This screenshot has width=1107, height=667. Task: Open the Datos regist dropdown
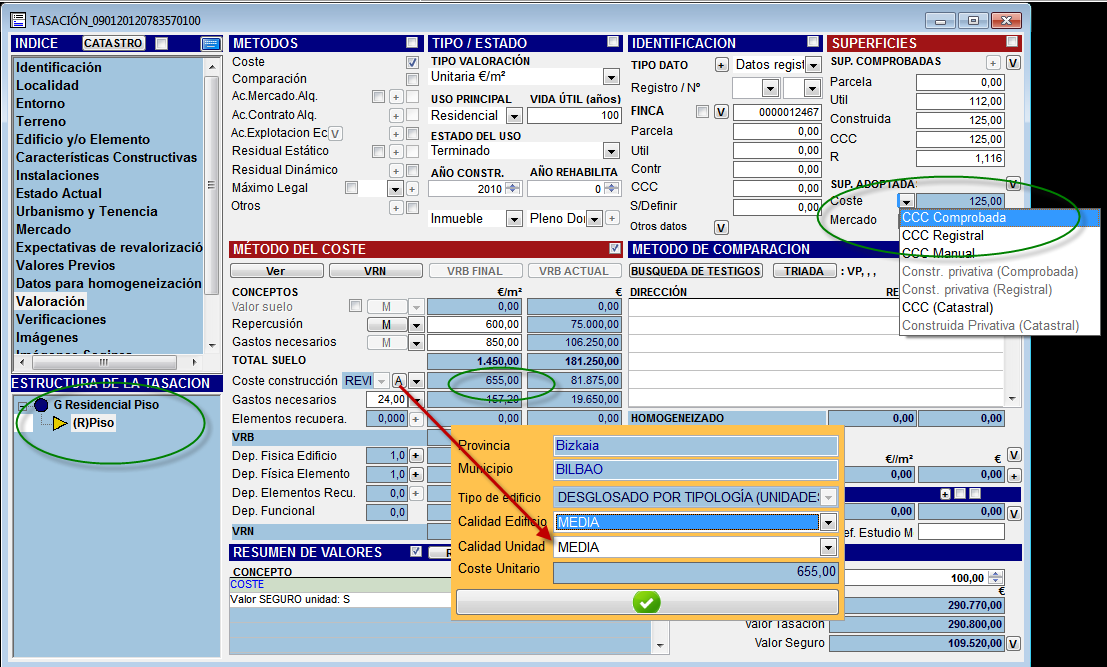point(813,66)
